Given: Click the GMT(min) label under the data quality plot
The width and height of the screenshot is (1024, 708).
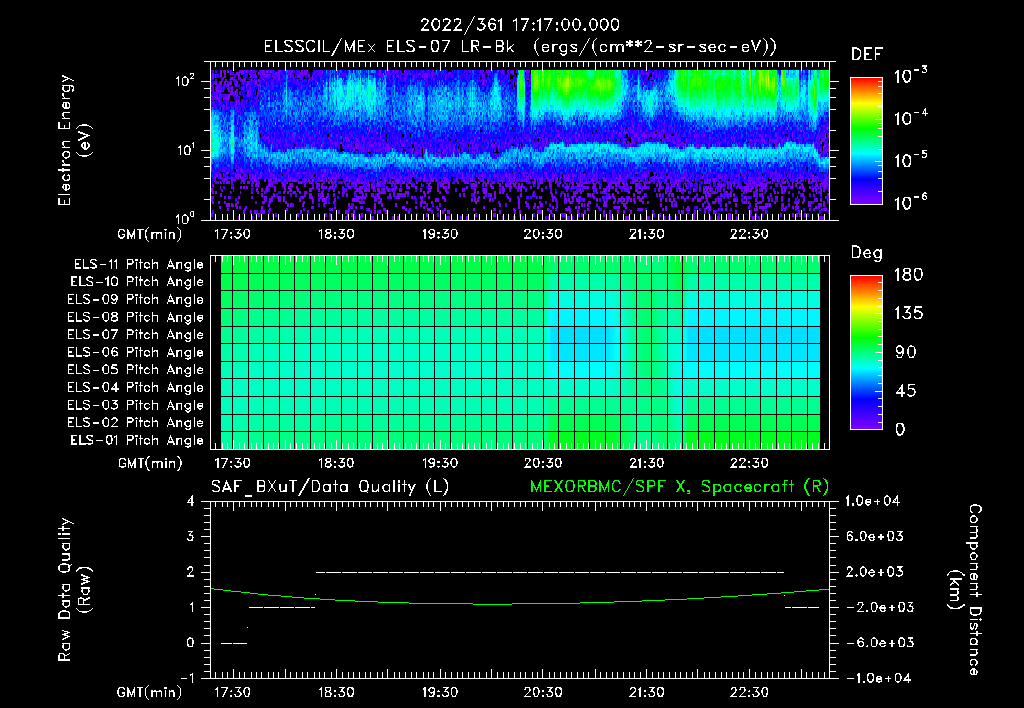Looking at the screenshot, I should coord(149,692).
